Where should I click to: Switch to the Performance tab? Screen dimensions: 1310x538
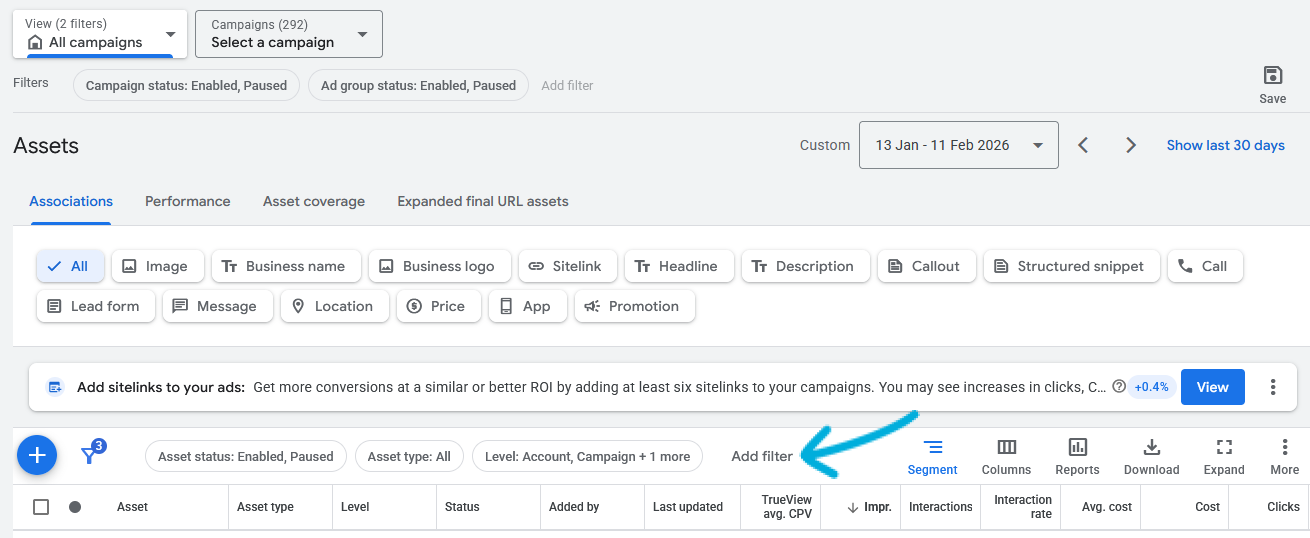[187, 201]
